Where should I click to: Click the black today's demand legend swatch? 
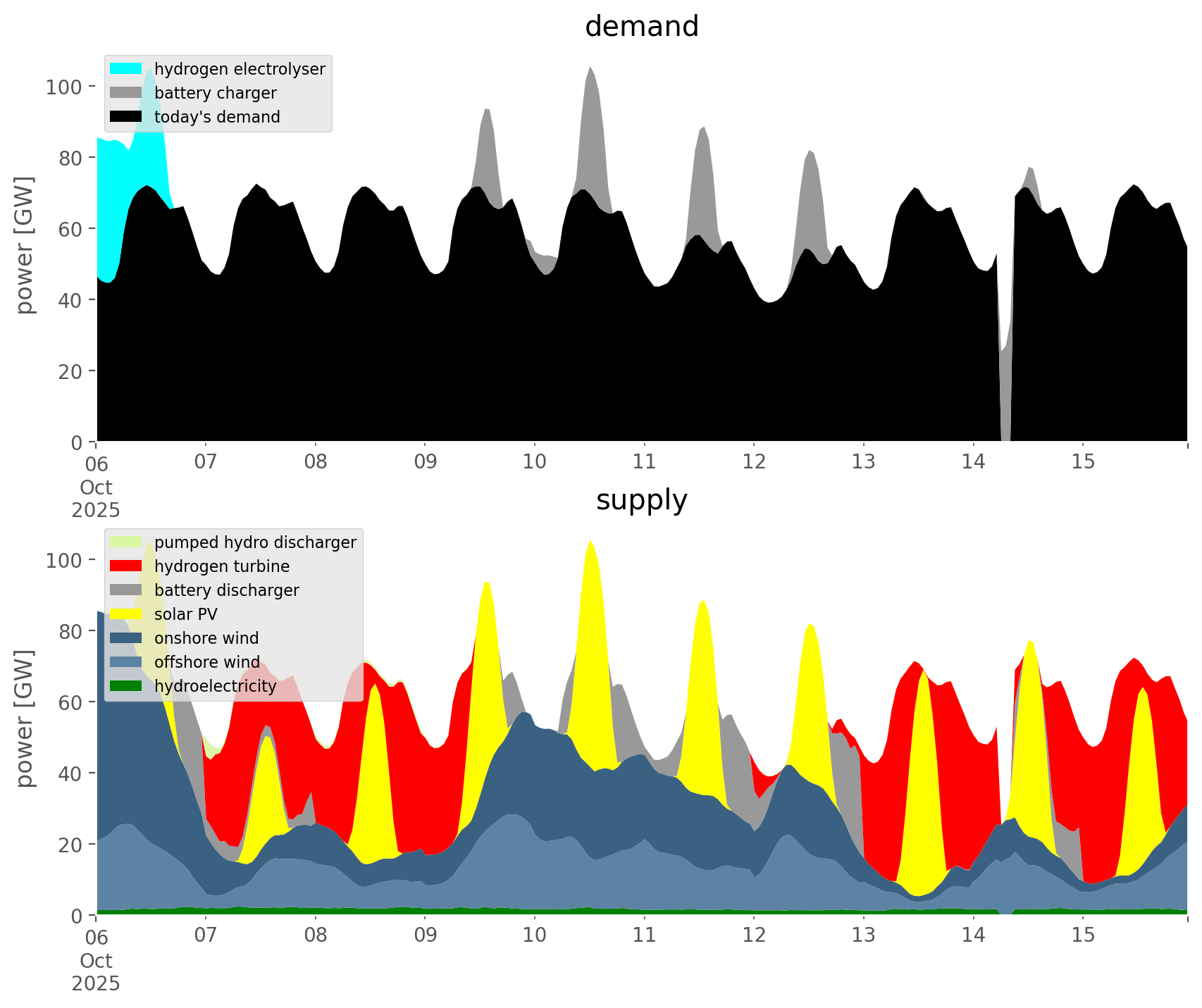point(126,117)
